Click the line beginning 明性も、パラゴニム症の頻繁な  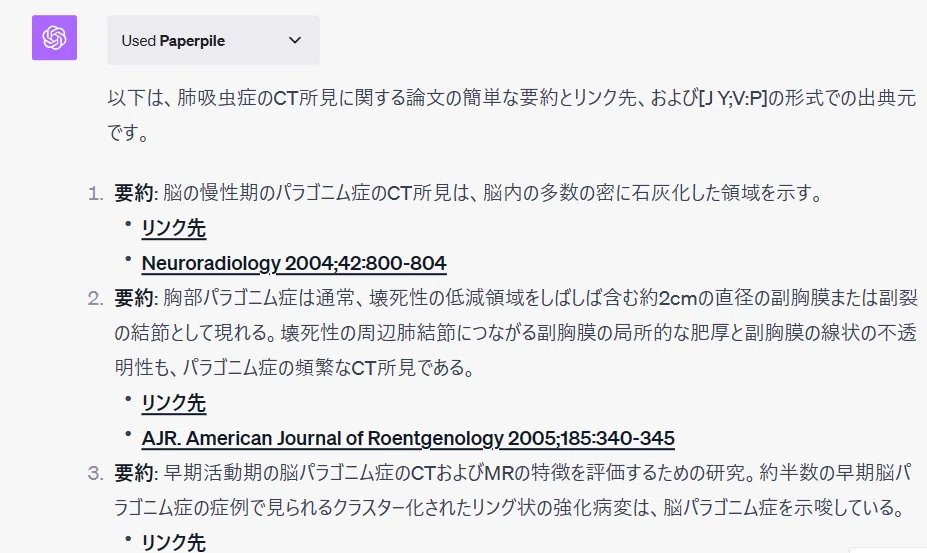[294, 368]
